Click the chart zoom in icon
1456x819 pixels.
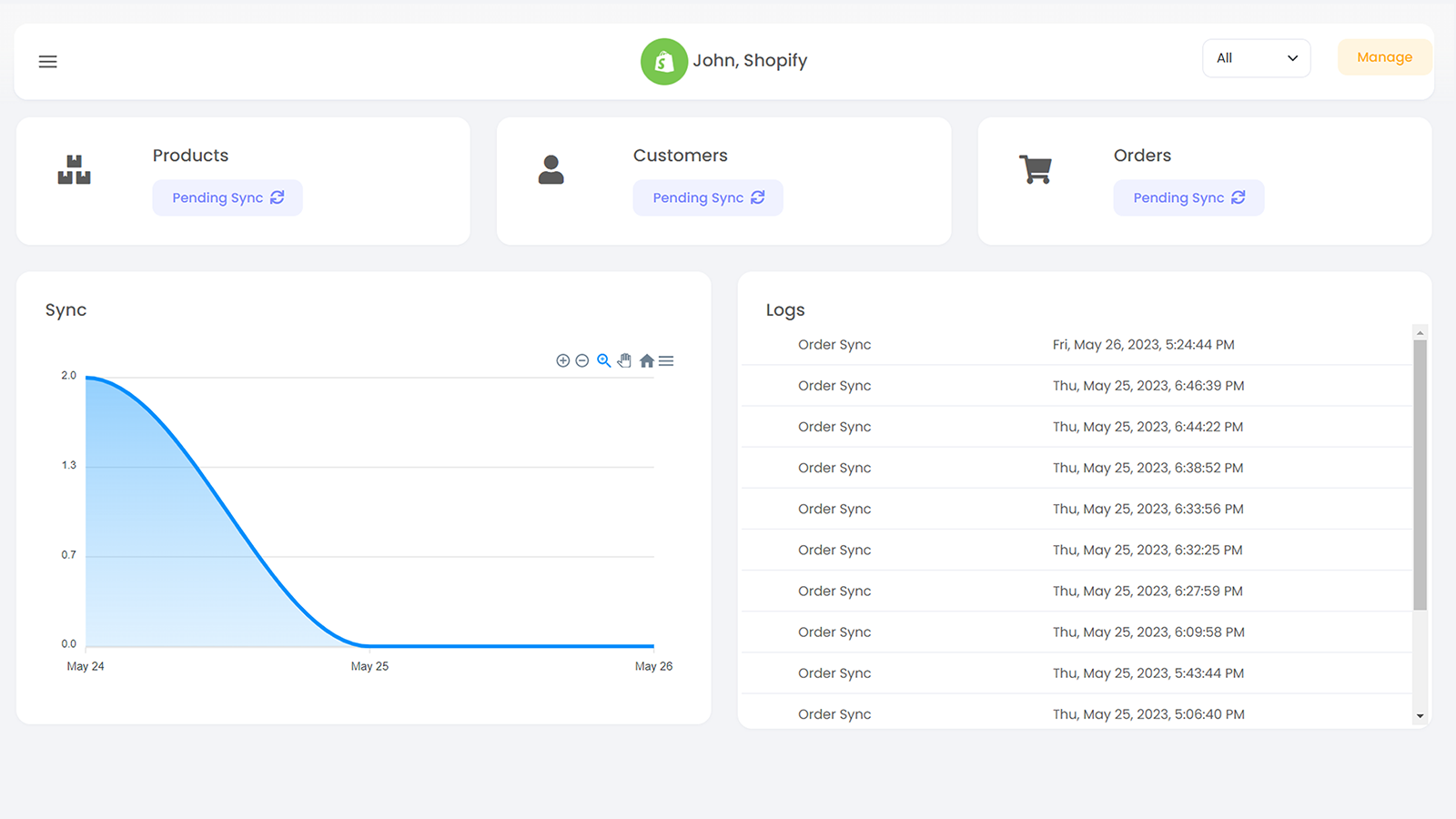click(562, 361)
